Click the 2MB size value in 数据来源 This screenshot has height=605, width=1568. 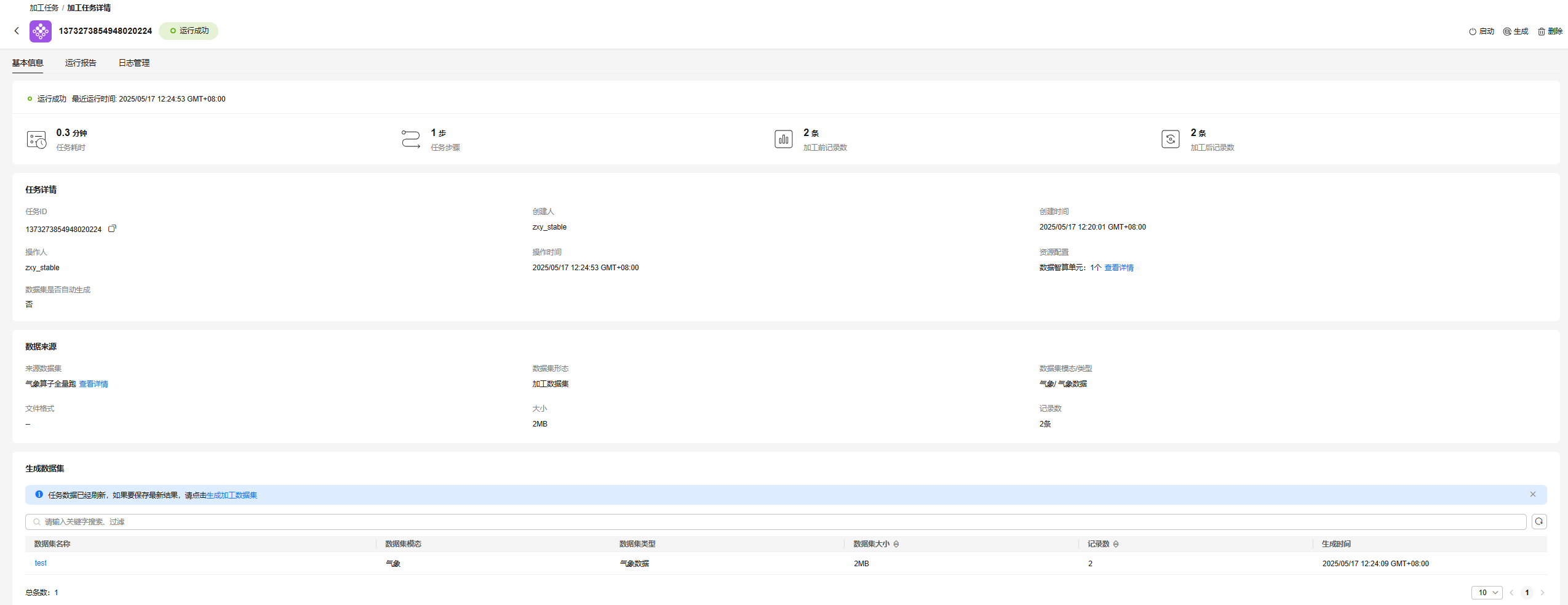pos(540,424)
